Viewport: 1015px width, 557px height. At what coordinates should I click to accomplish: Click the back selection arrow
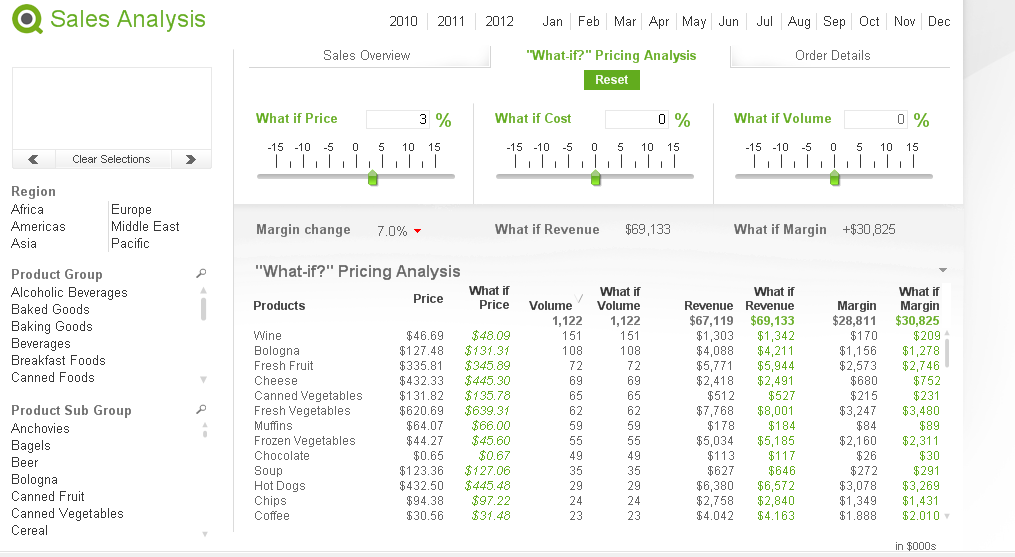34,159
